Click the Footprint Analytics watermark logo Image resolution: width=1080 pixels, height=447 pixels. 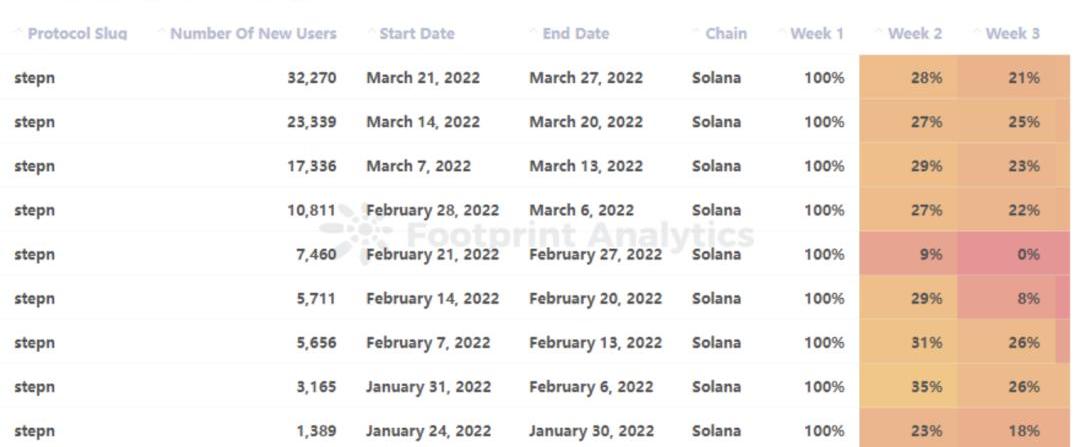(360, 235)
